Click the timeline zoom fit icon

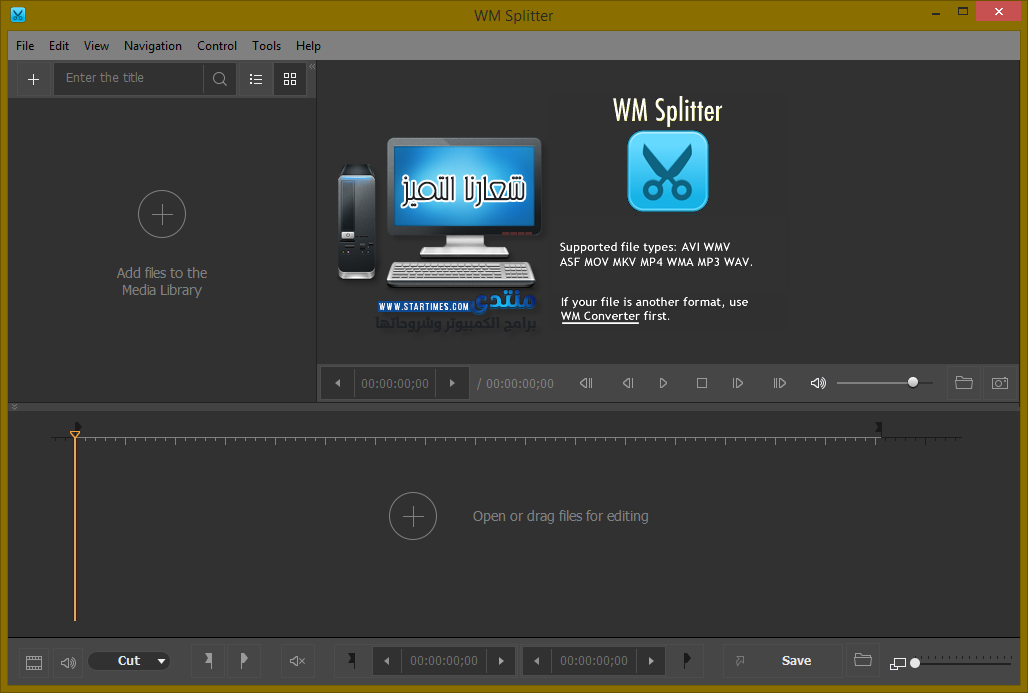click(898, 663)
